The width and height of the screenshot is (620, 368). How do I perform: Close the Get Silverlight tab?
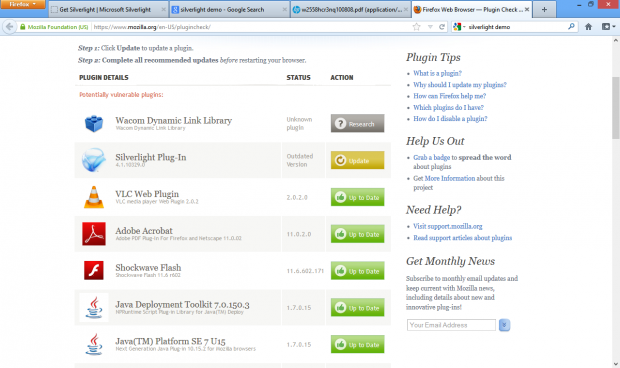pos(163,9)
